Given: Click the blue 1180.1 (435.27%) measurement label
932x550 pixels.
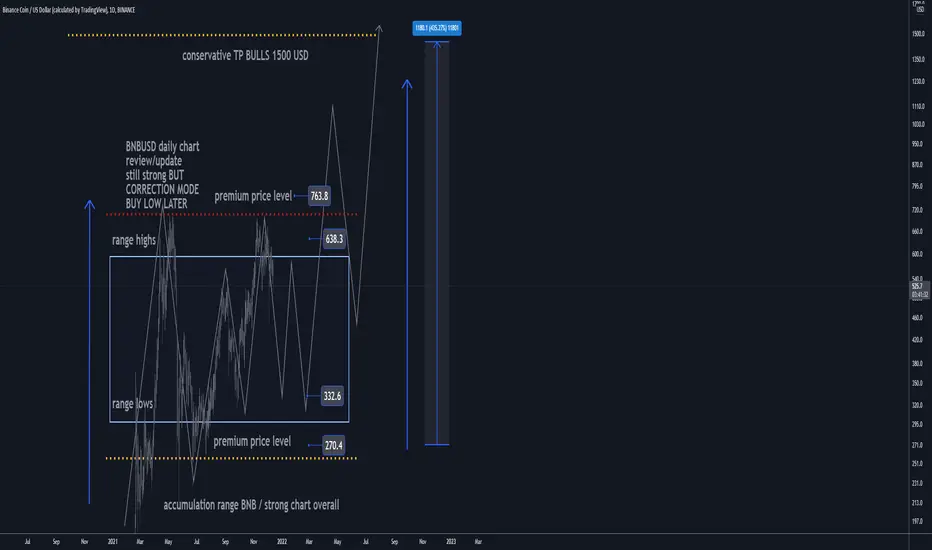Looking at the screenshot, I should click(437, 28).
